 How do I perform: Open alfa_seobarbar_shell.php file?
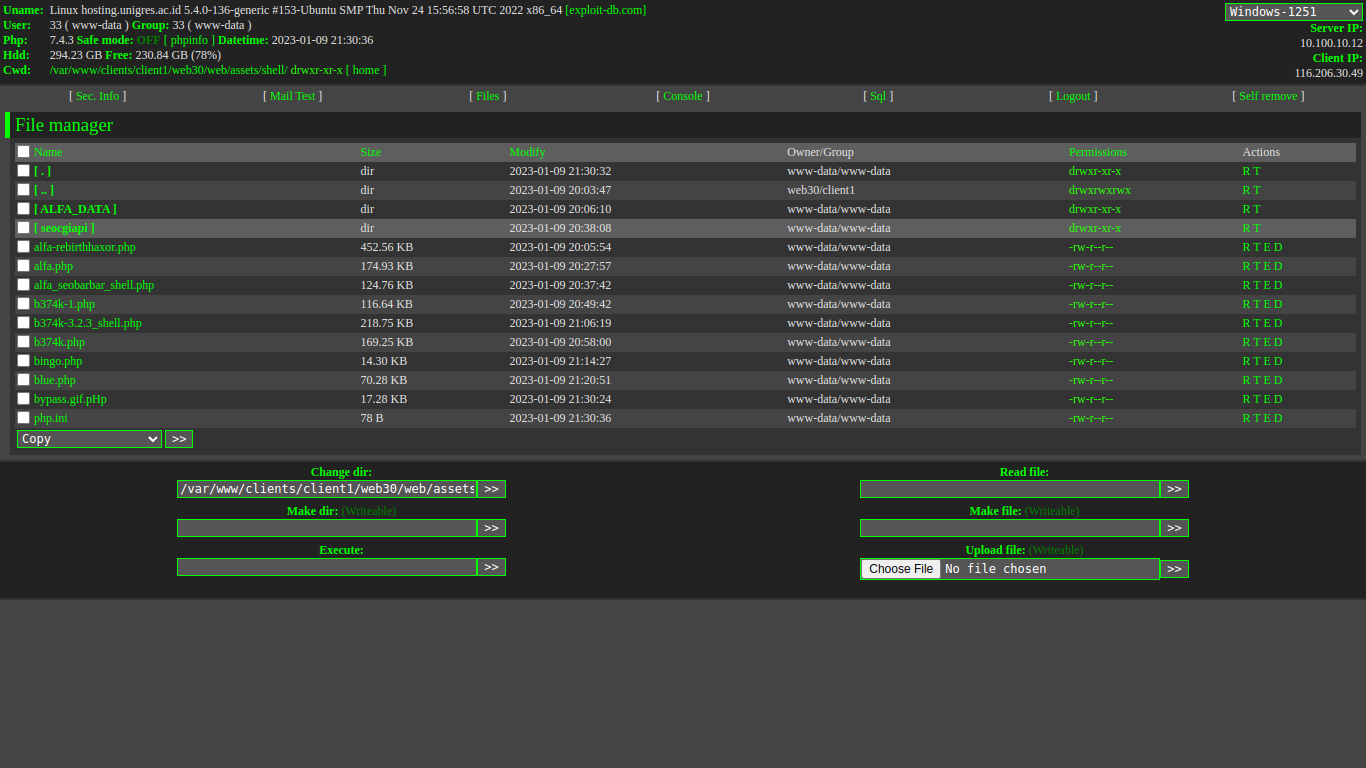(x=94, y=285)
